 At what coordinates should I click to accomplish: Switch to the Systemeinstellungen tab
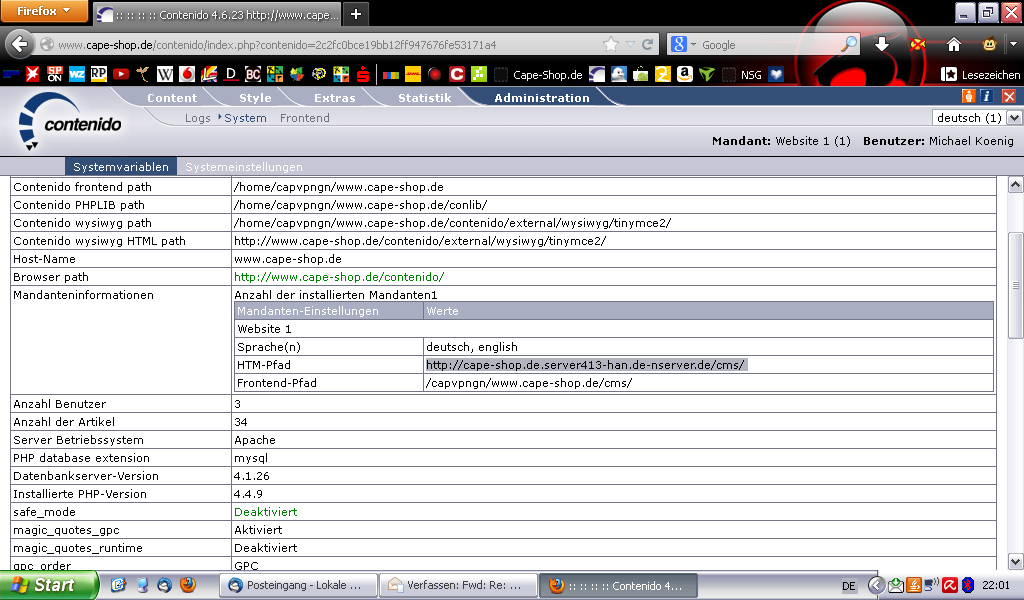pyautogui.click(x=244, y=167)
